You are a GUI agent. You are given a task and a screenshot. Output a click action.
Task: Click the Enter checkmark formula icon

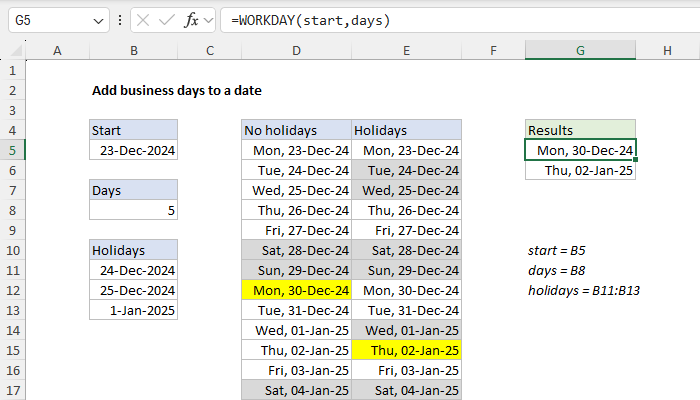click(x=167, y=21)
